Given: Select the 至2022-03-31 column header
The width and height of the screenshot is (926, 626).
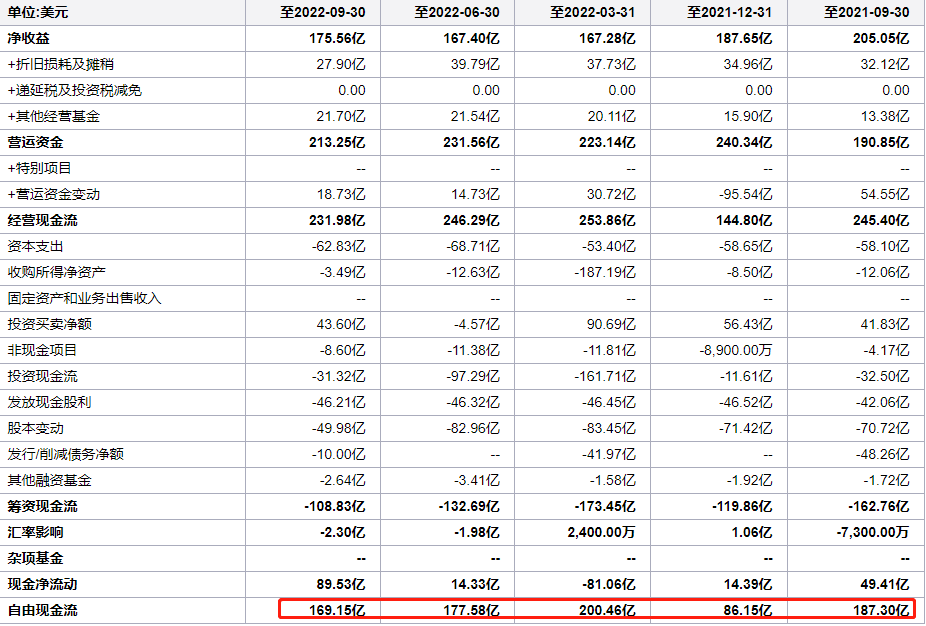Looking at the screenshot, I should [593, 12].
